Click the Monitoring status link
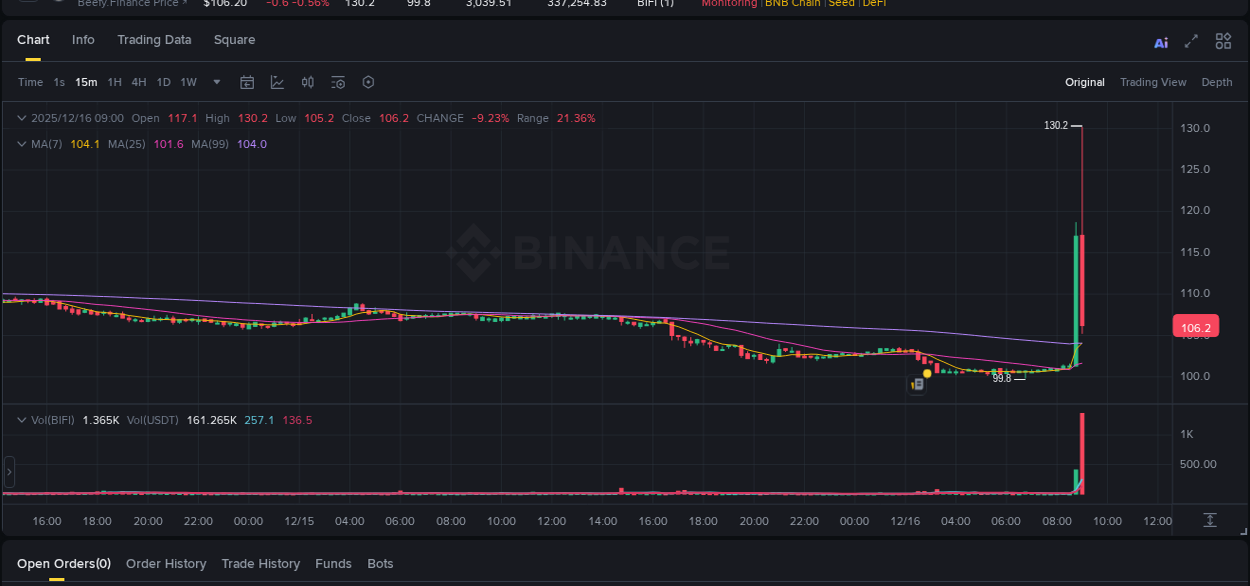The width and height of the screenshot is (1250, 586). (729, 4)
